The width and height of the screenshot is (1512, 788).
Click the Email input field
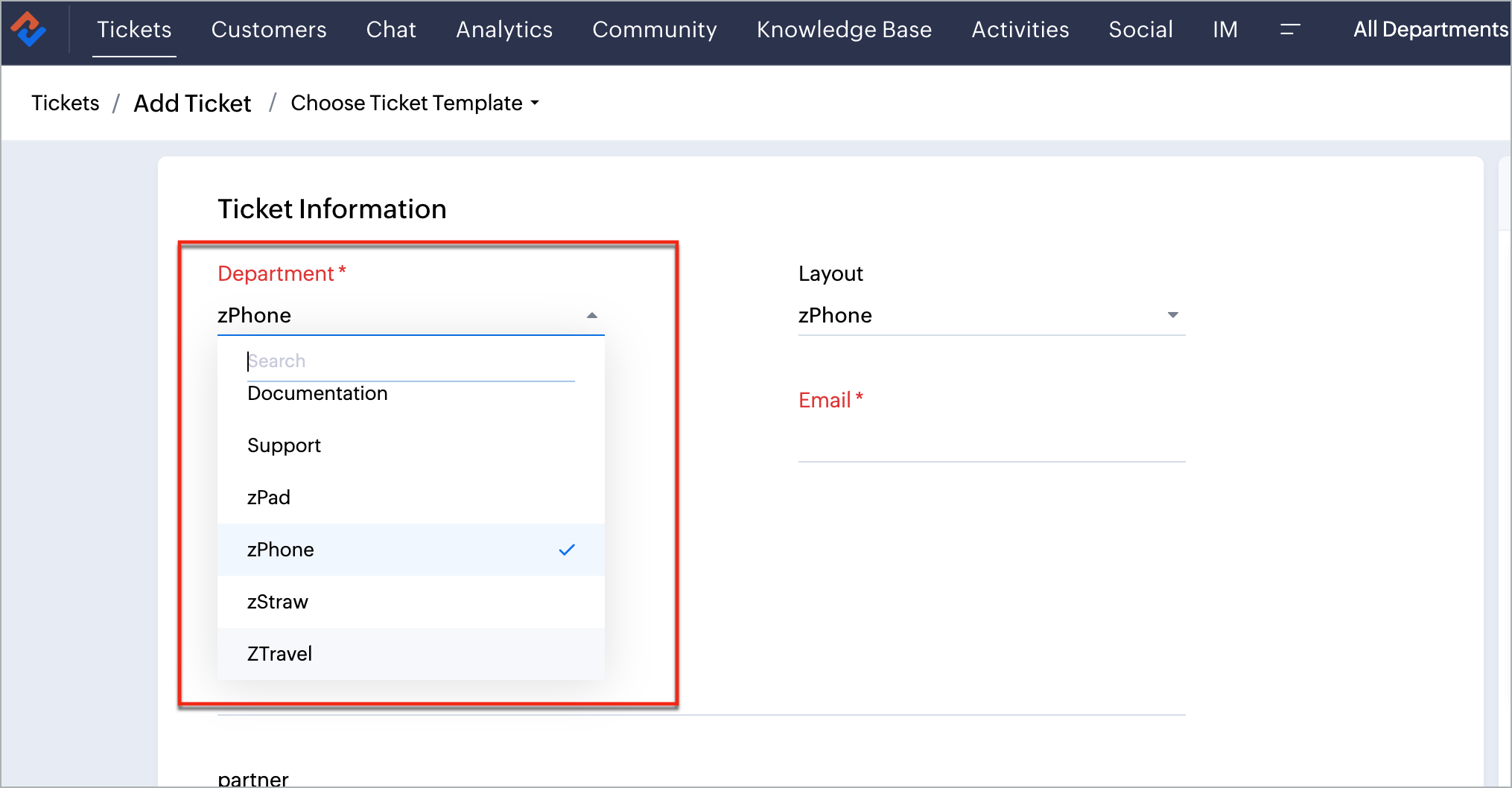[x=991, y=443]
